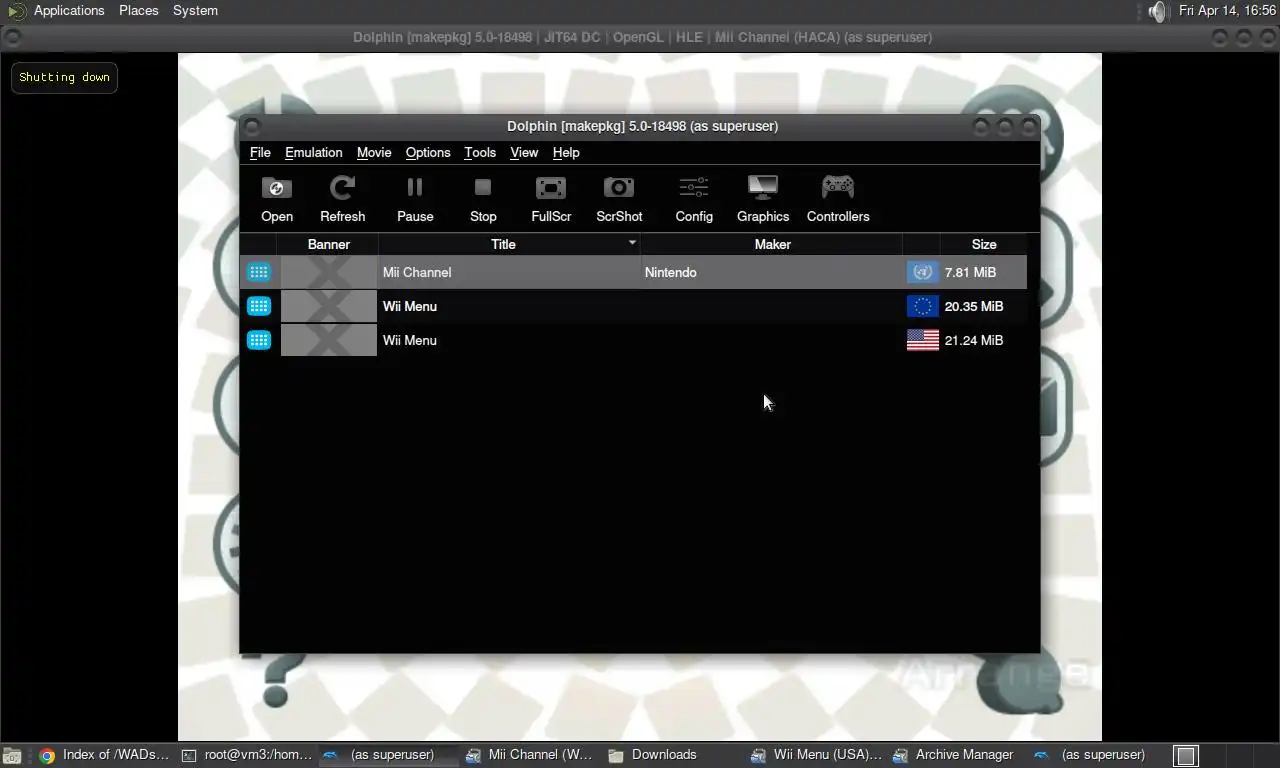Click the world region flag in Mii Channel row
The image size is (1280, 768).
click(x=922, y=272)
